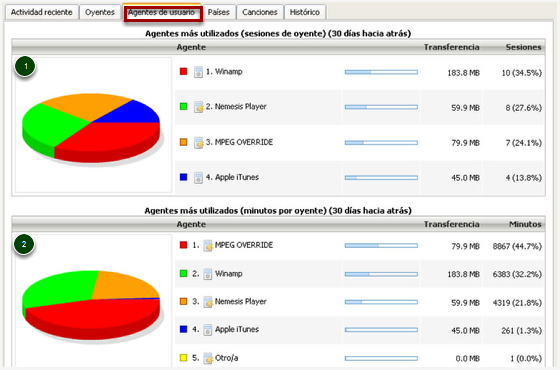
Task: Click the '1 (0.0%)' minutes value
Action: coord(526,359)
